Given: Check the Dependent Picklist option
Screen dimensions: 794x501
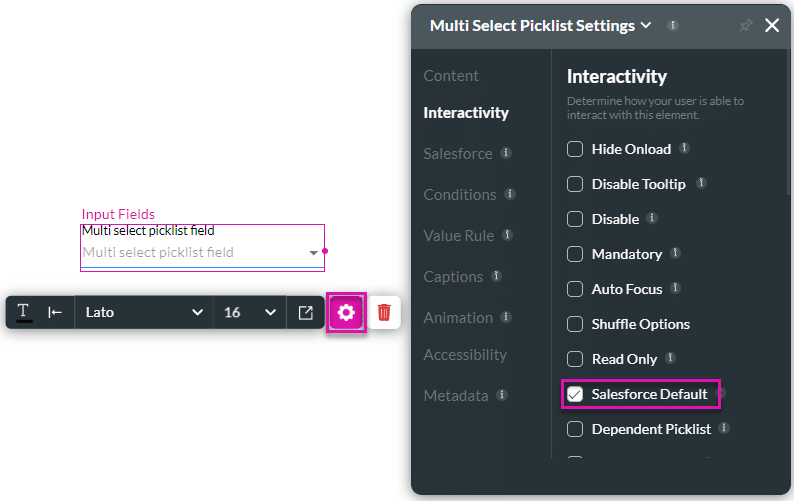Looking at the screenshot, I should pos(575,429).
